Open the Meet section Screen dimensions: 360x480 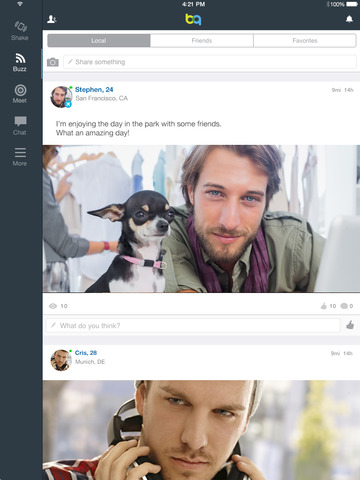20,94
